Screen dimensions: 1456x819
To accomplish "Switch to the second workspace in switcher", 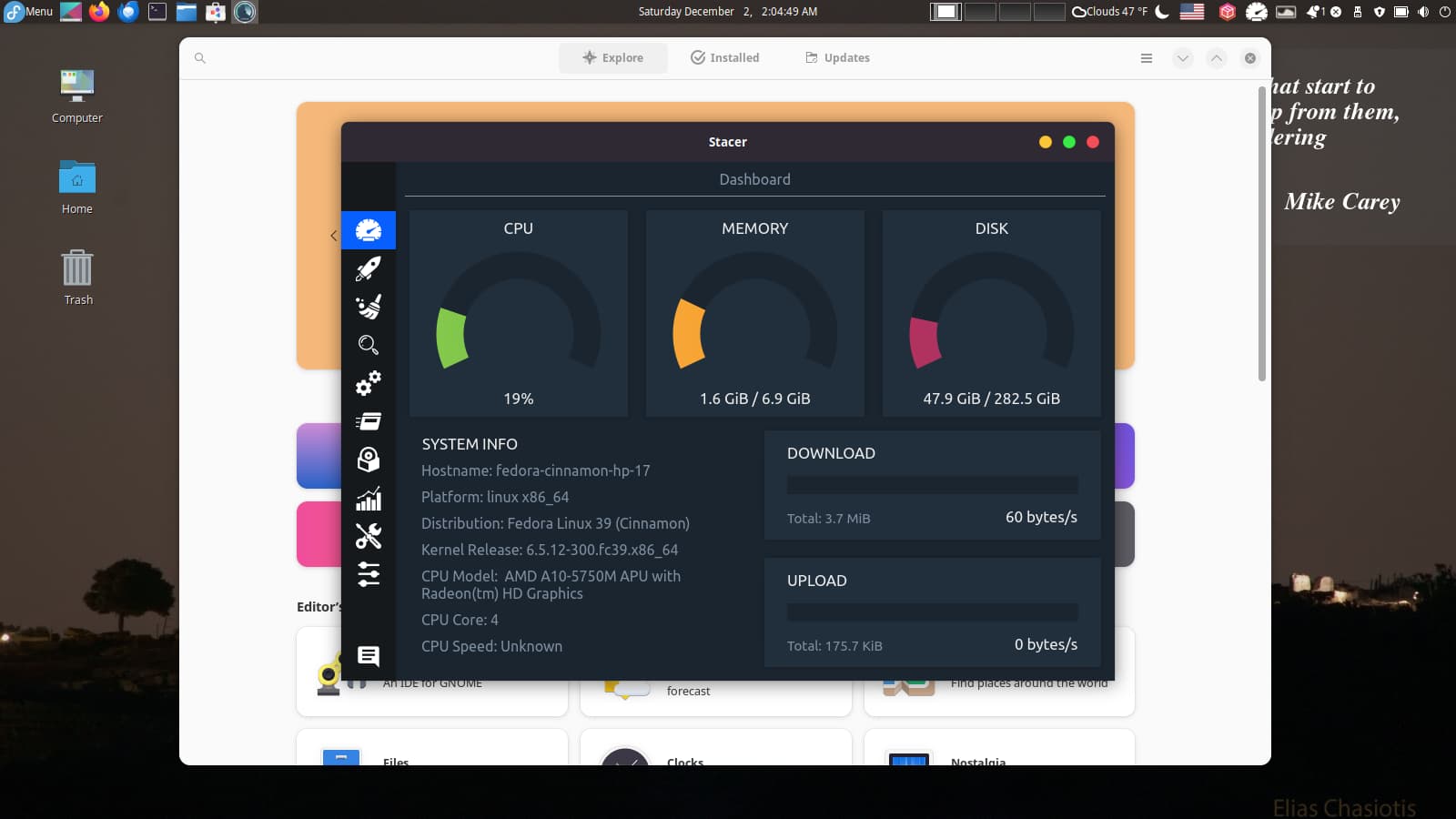I will (x=980, y=12).
